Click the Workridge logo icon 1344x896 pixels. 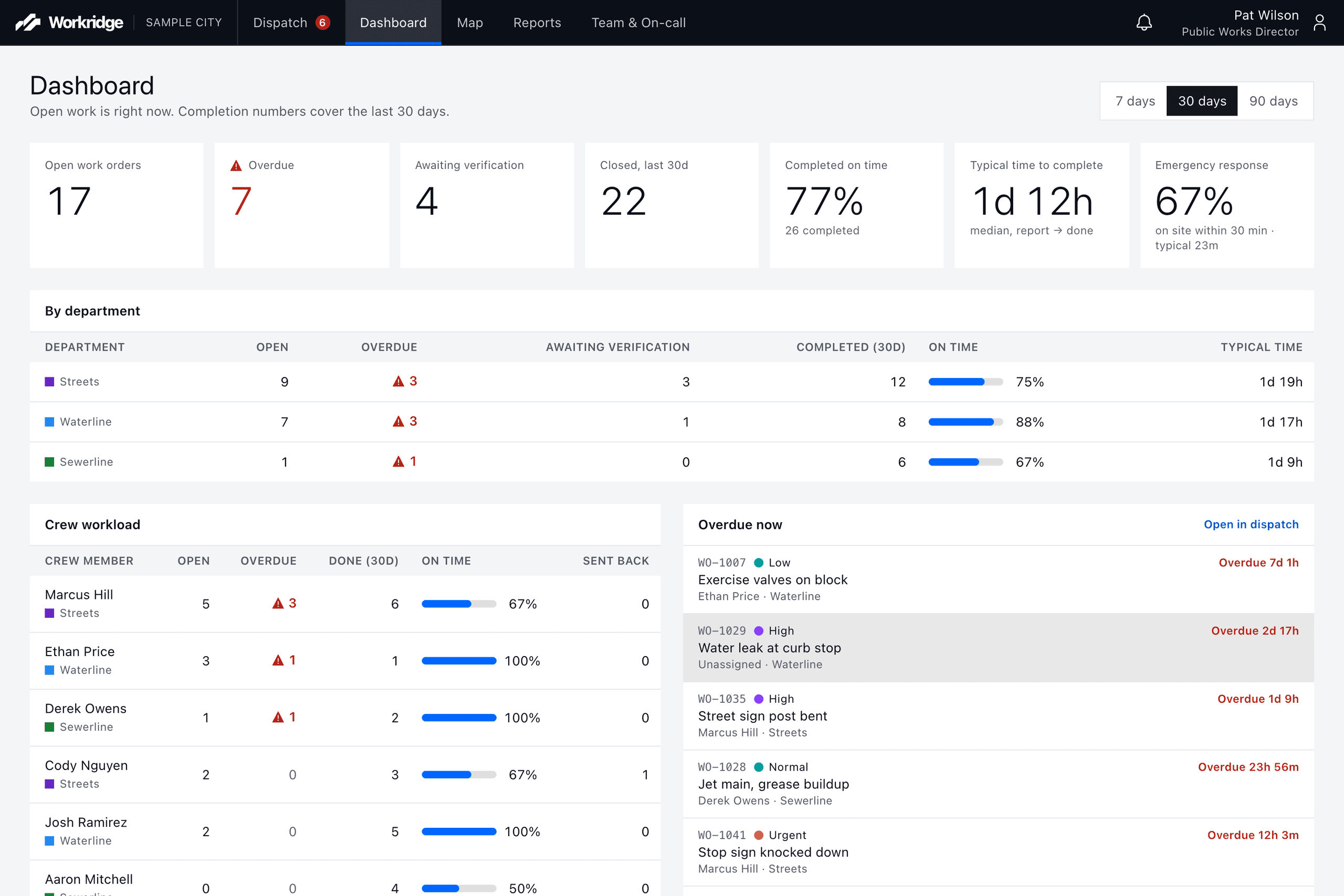[27, 22]
